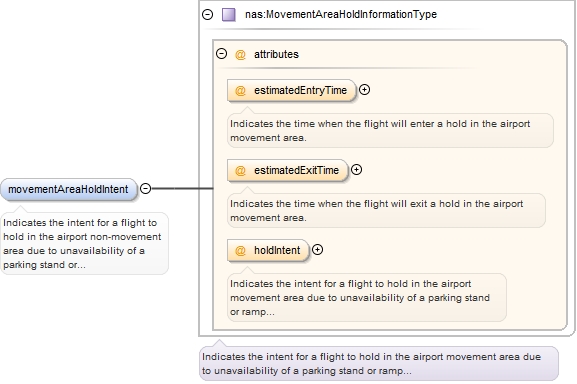This screenshot has height=384, width=577.
Task: Click the @ icon in estimatedExitTime
Action: pyautogui.click(x=240, y=171)
